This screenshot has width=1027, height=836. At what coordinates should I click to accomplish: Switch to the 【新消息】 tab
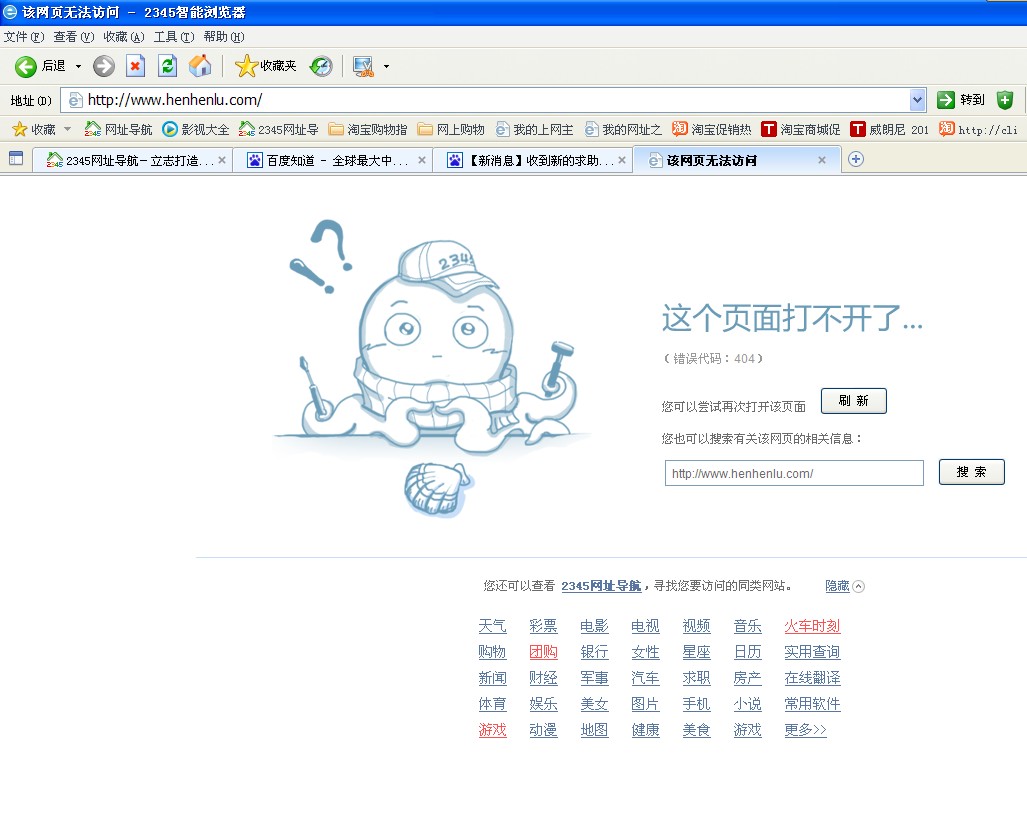tap(531, 160)
